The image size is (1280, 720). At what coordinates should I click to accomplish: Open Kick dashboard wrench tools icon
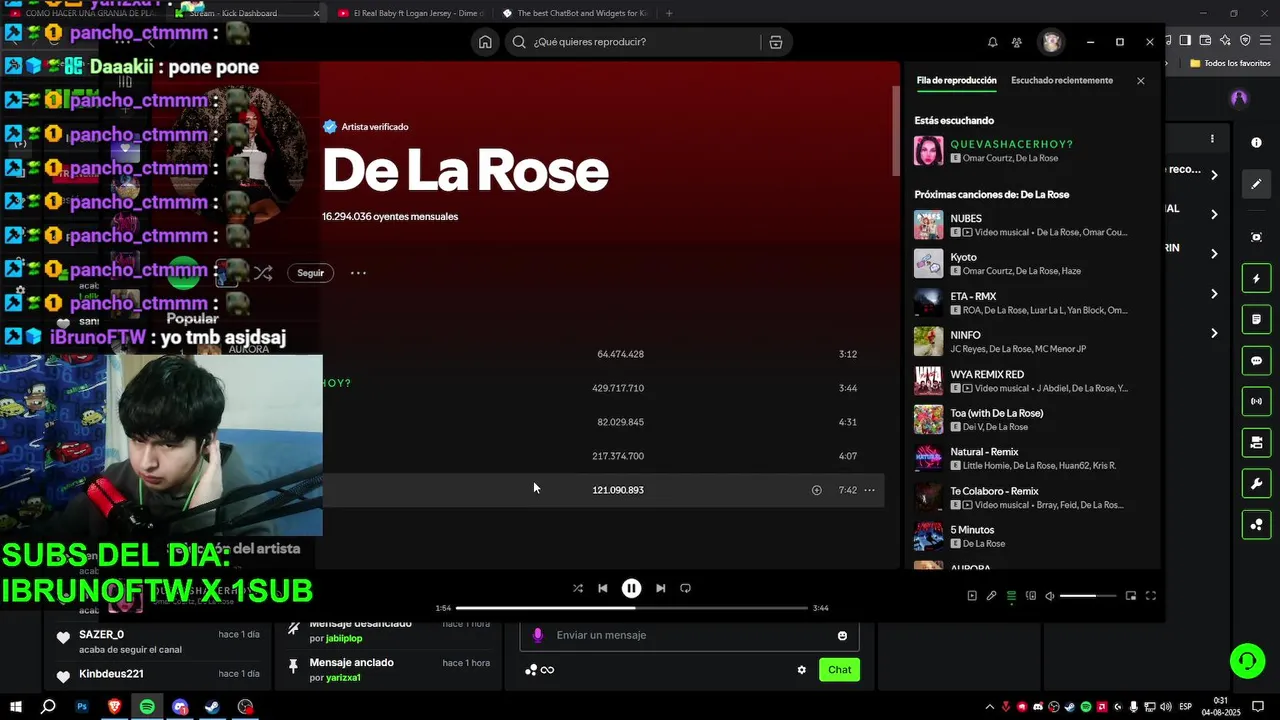(1256, 484)
